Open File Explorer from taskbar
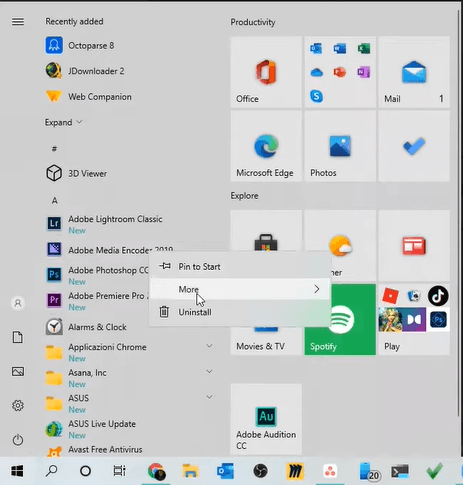This screenshot has width=463, height=485. [x=190, y=471]
